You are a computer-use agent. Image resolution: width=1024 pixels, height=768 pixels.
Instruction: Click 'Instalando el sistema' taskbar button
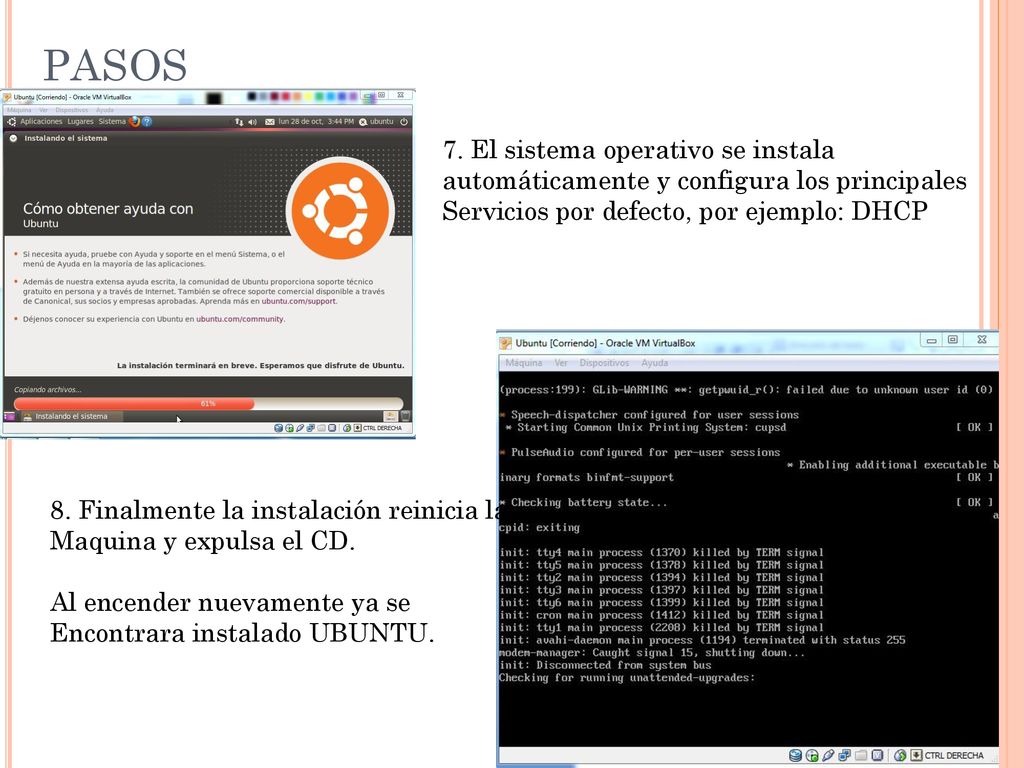coord(71,416)
